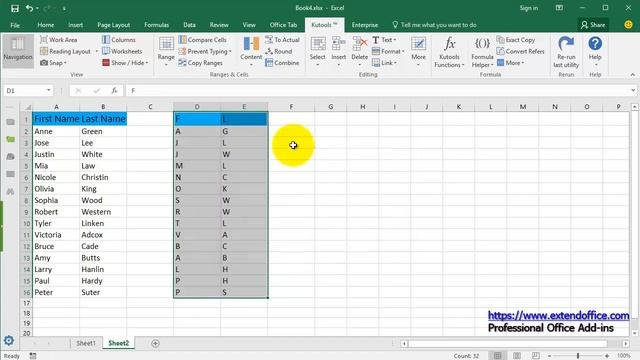Click into the formula bar
Screen dimensions: 640x360
(378, 91)
